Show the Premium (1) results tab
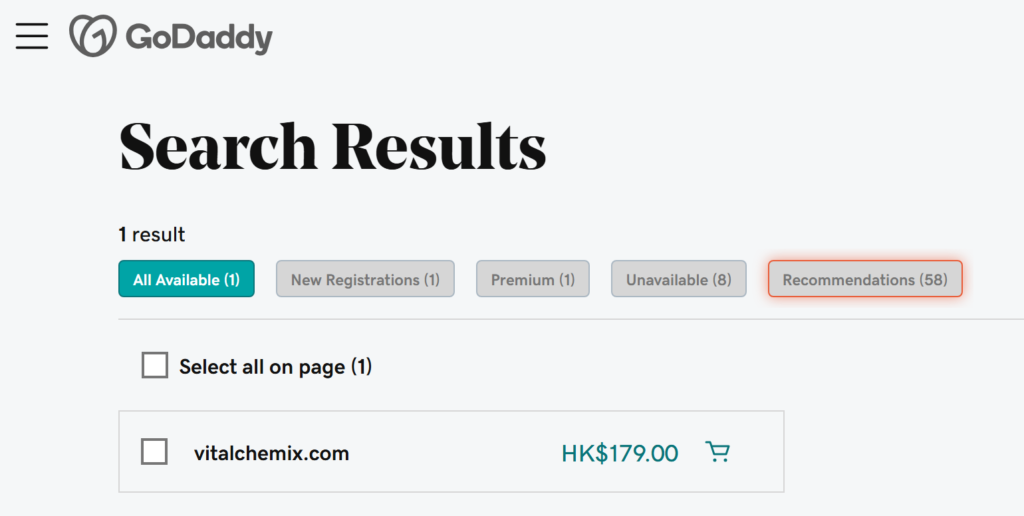The image size is (1024, 516). tap(532, 279)
